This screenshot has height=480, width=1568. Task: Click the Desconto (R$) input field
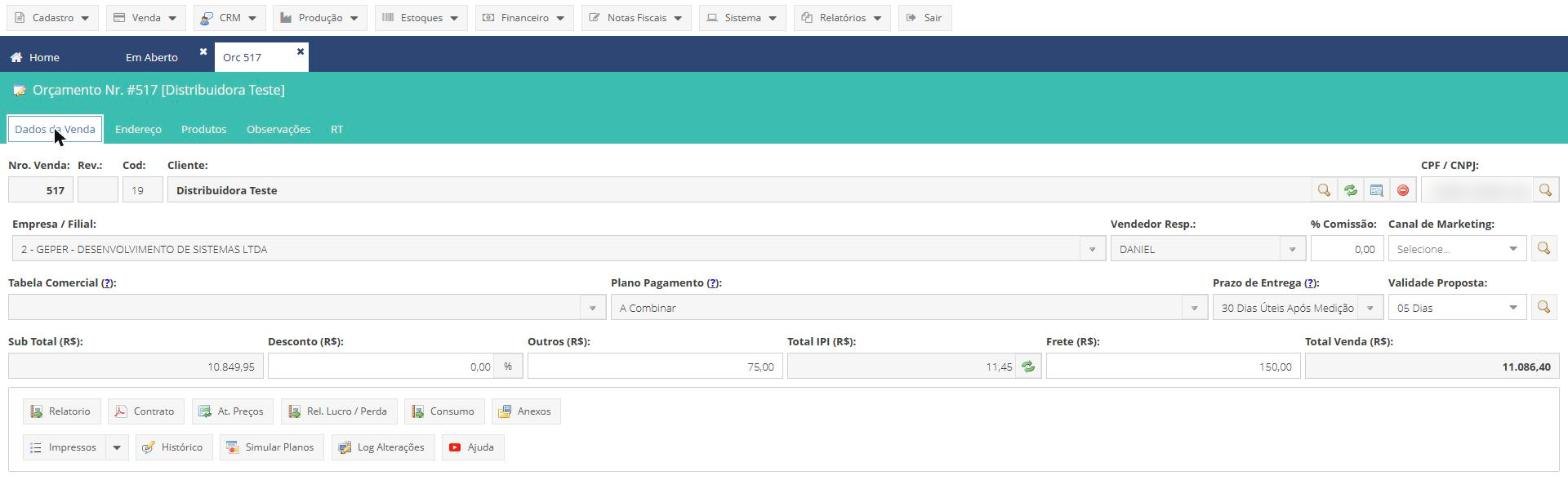[382, 367]
